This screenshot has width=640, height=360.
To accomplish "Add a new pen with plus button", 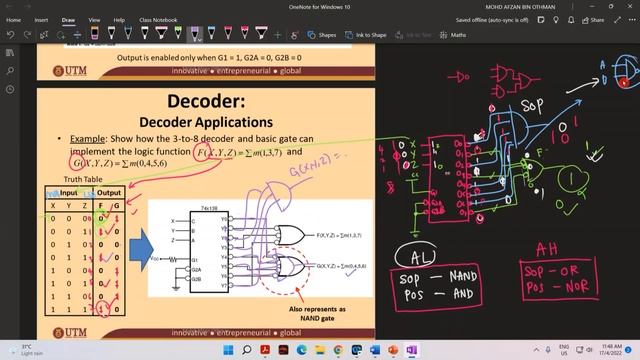I will coord(278,35).
